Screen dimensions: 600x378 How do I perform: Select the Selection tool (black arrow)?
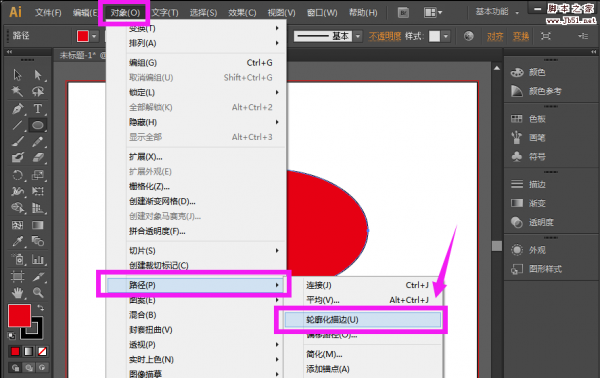(x=18, y=75)
